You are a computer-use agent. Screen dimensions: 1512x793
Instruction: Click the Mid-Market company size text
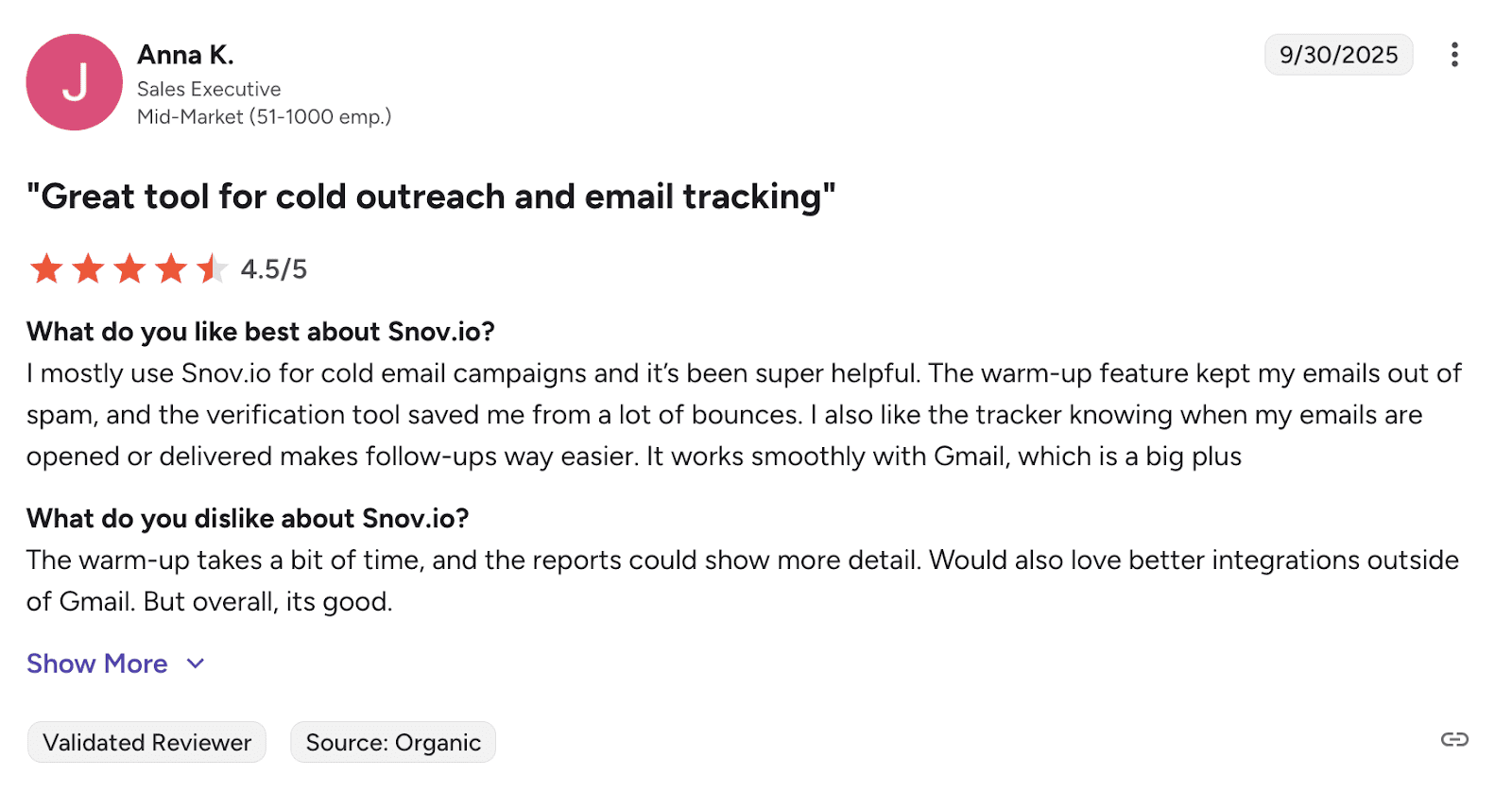264,116
